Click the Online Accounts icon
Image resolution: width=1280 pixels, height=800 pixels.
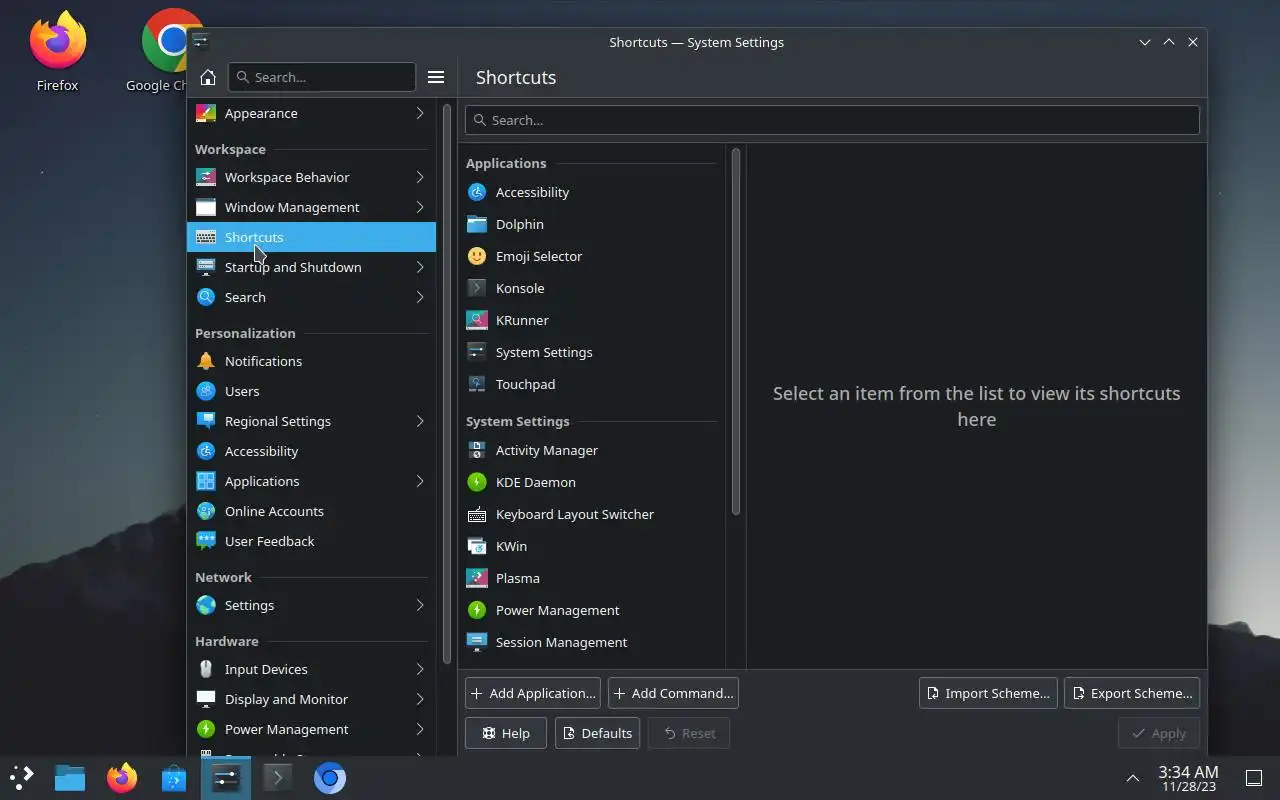[x=206, y=511]
